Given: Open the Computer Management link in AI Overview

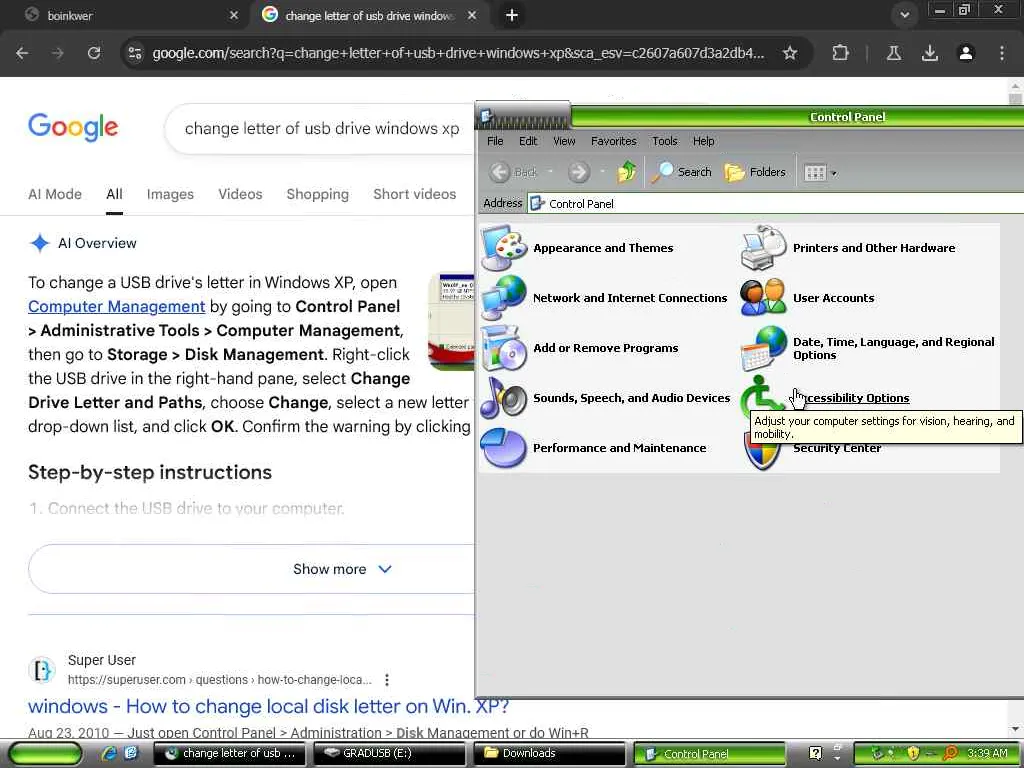Looking at the screenshot, I should (x=116, y=306).
